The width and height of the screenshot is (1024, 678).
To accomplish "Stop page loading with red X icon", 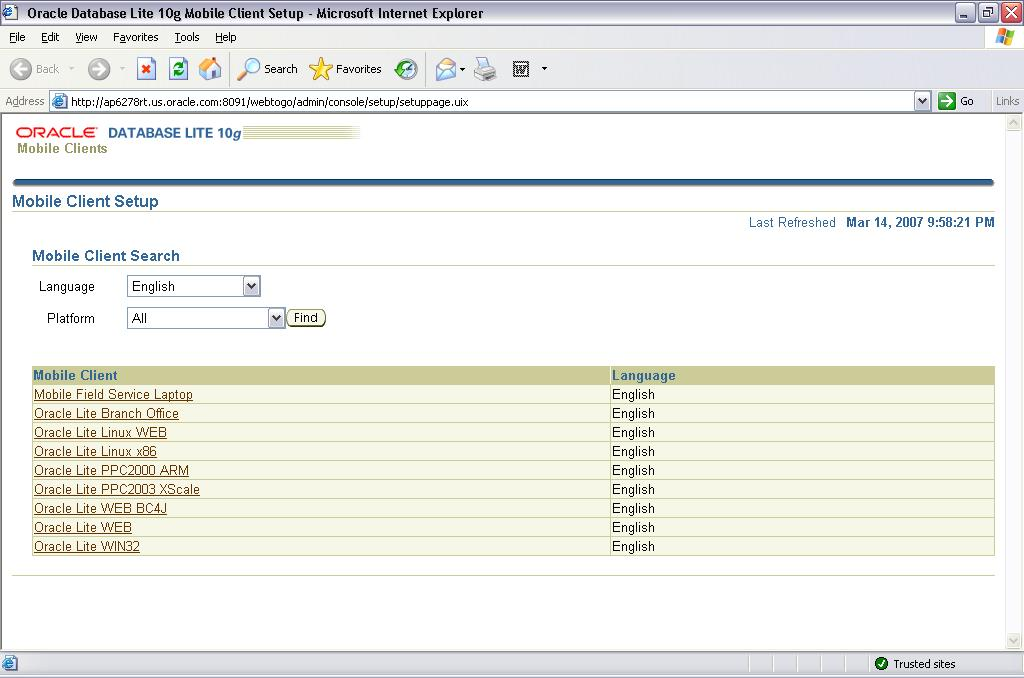I will pyautogui.click(x=146, y=69).
